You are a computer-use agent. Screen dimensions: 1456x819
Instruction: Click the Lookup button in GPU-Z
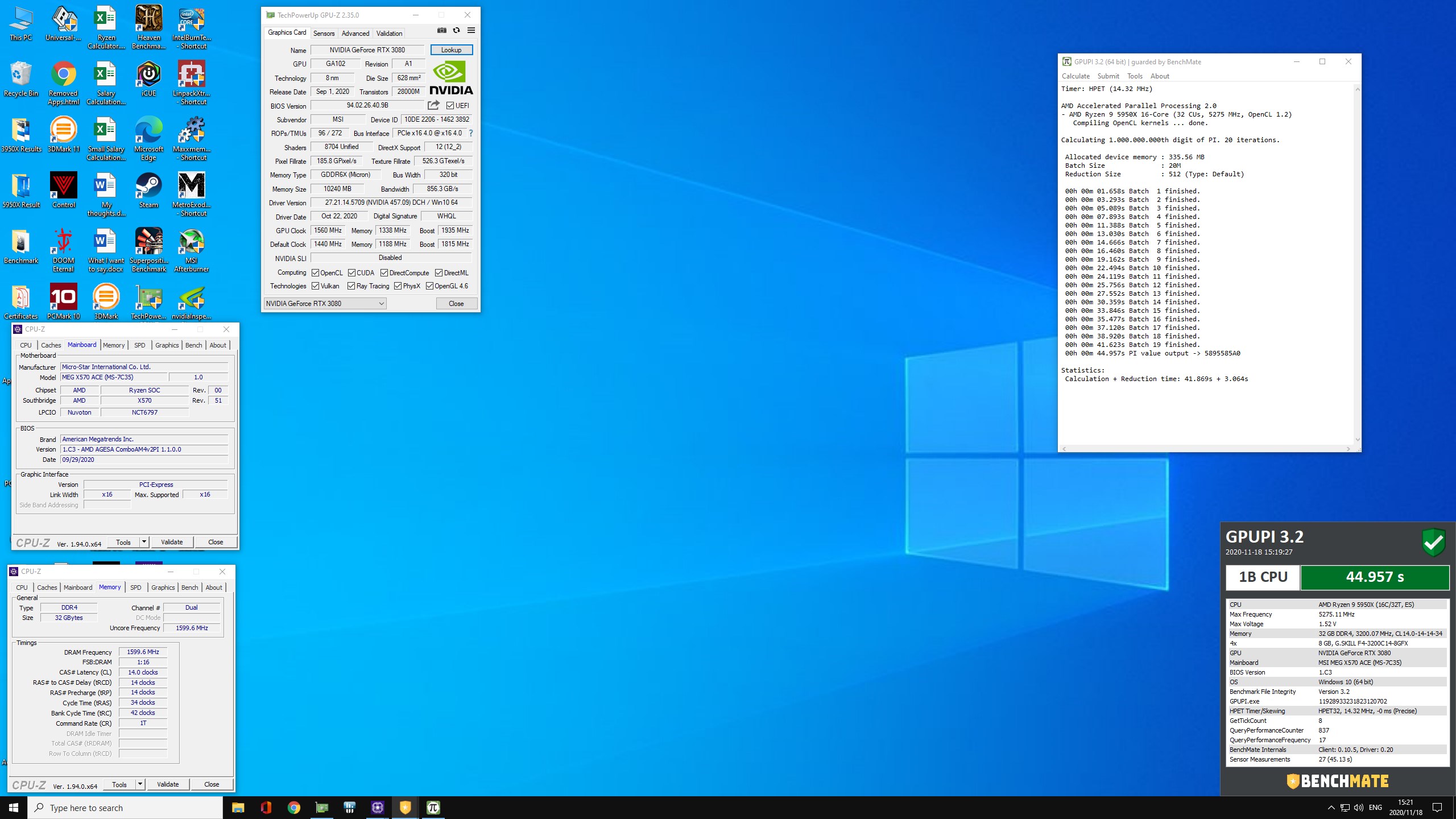(x=452, y=50)
